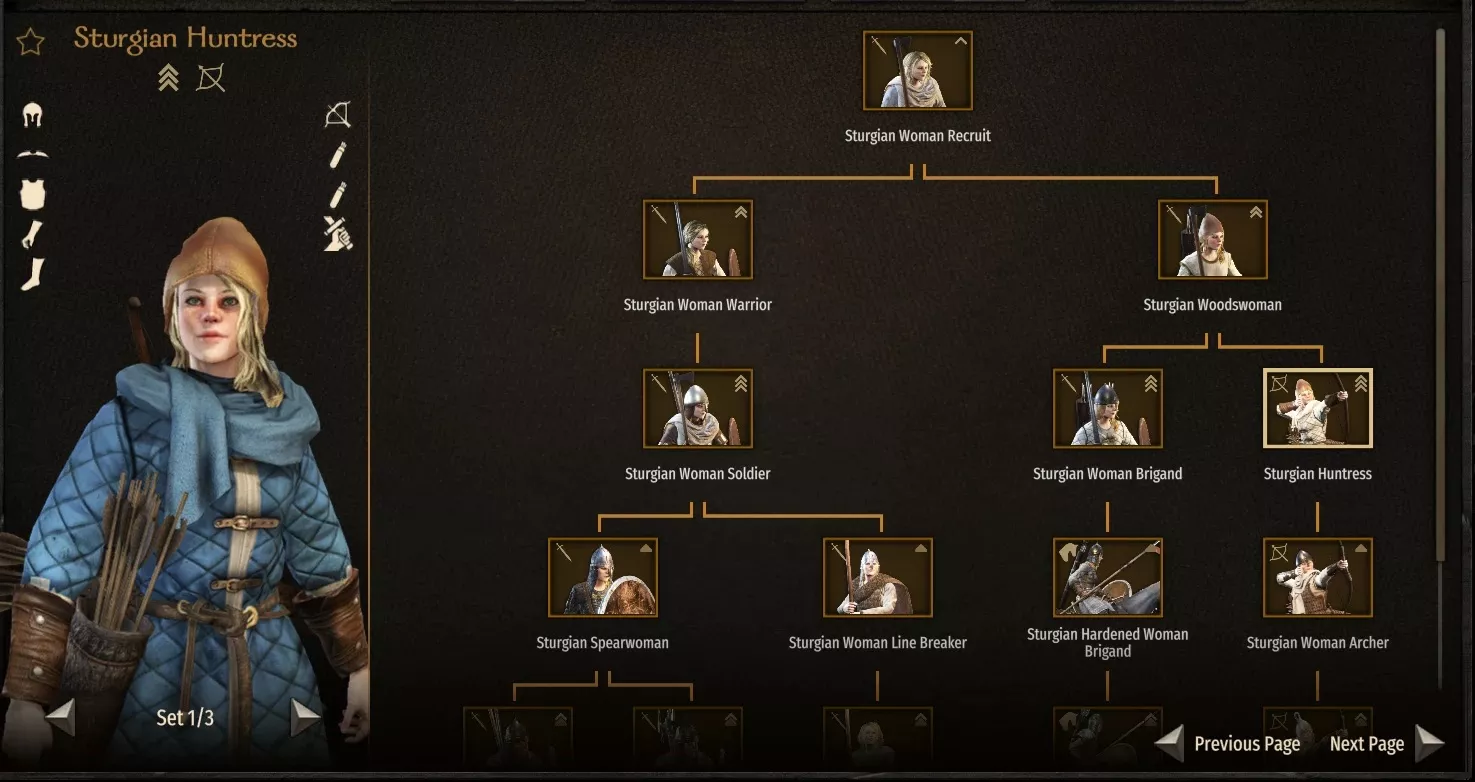Show next equipment set with right arrow

click(306, 717)
